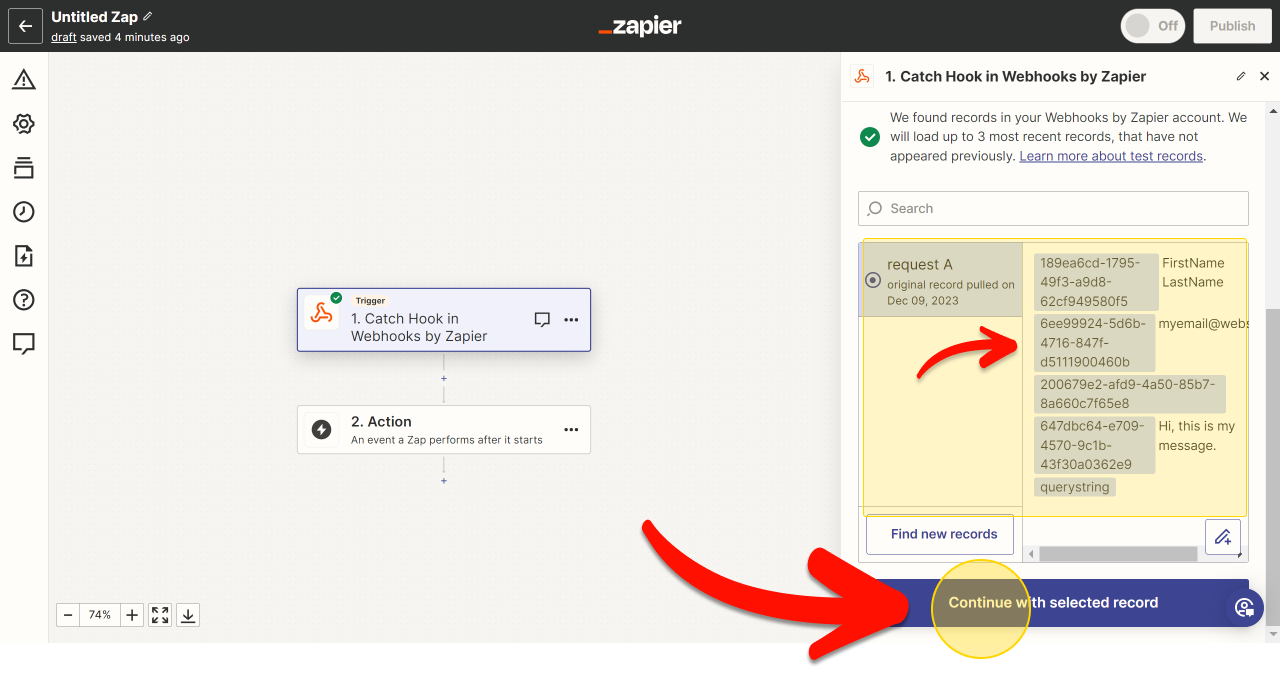1280x695 pixels.
Task: Click Find new records button
Action: pyautogui.click(x=939, y=534)
